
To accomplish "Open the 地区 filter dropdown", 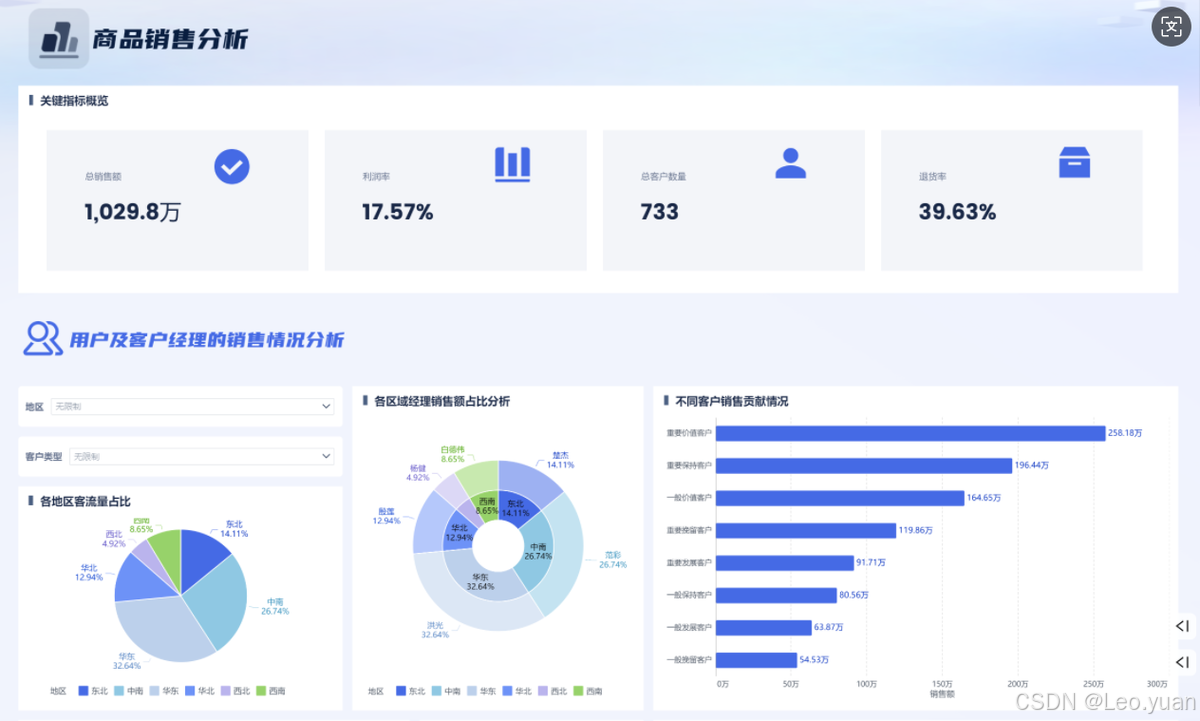I will [193, 406].
